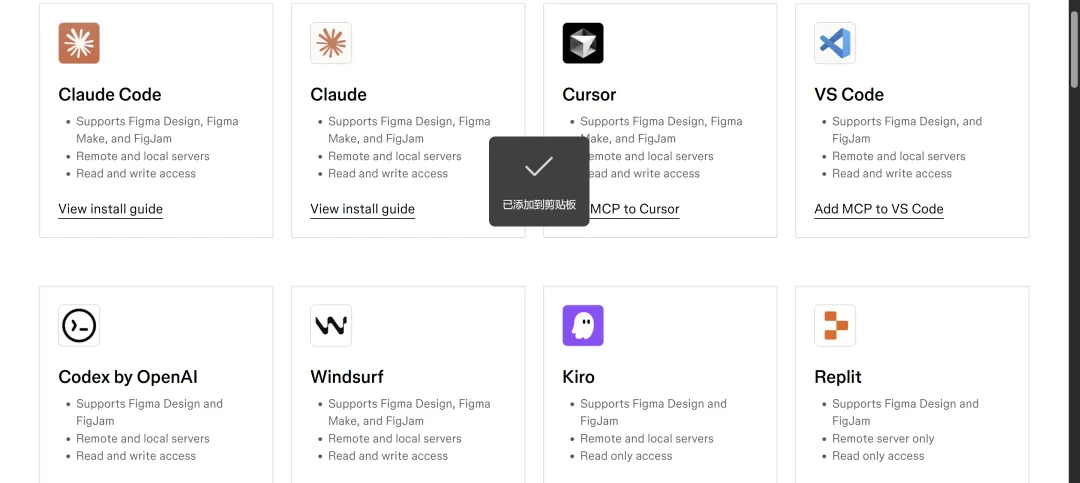Click 'Read and write access' in Claude card
This screenshot has width=1080, height=483.
pyautogui.click(x=388, y=173)
